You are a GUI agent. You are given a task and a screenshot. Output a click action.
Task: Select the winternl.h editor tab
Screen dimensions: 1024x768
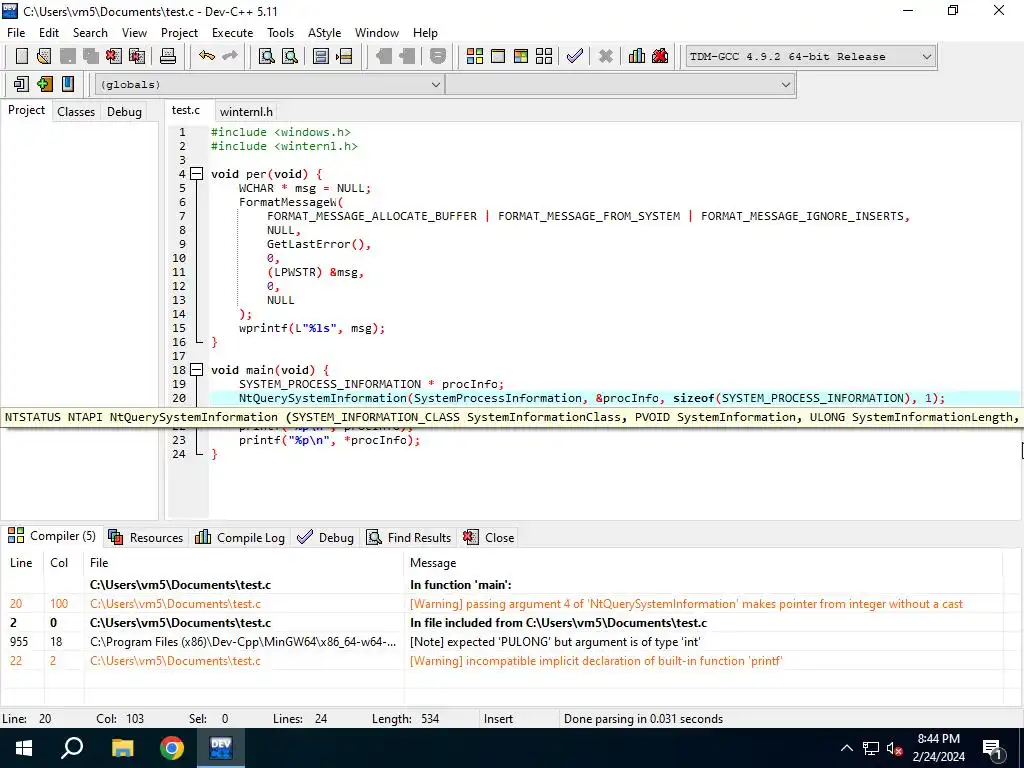pos(246,112)
